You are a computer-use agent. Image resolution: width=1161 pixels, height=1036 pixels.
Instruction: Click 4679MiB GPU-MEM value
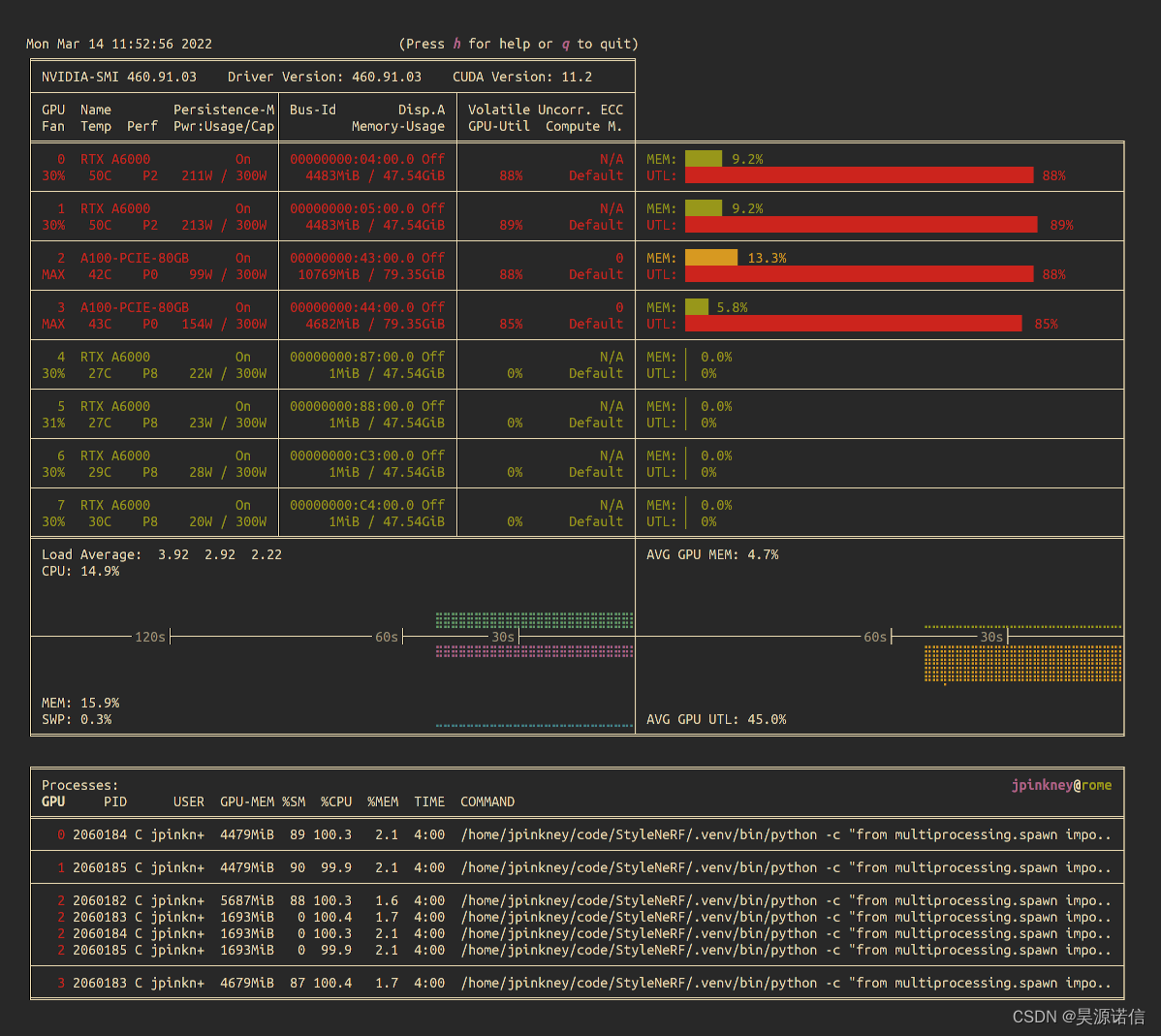click(246, 983)
